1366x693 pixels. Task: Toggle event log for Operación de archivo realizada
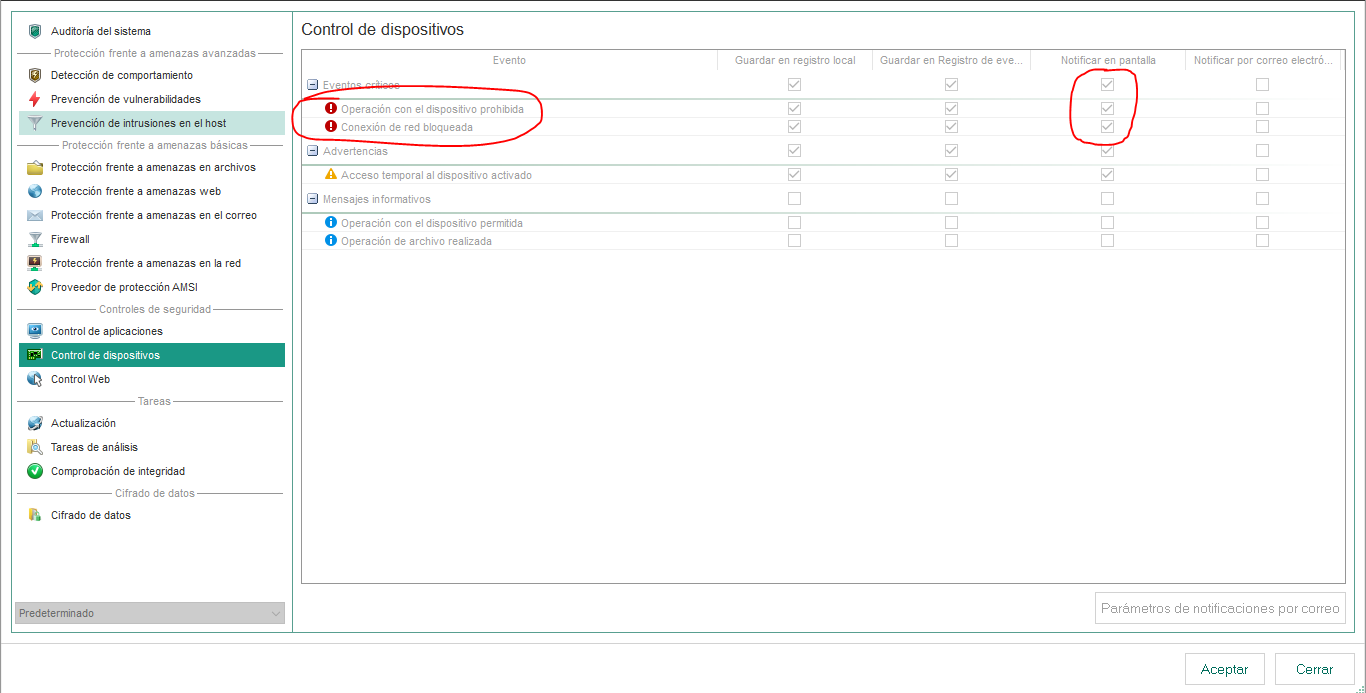(951, 241)
